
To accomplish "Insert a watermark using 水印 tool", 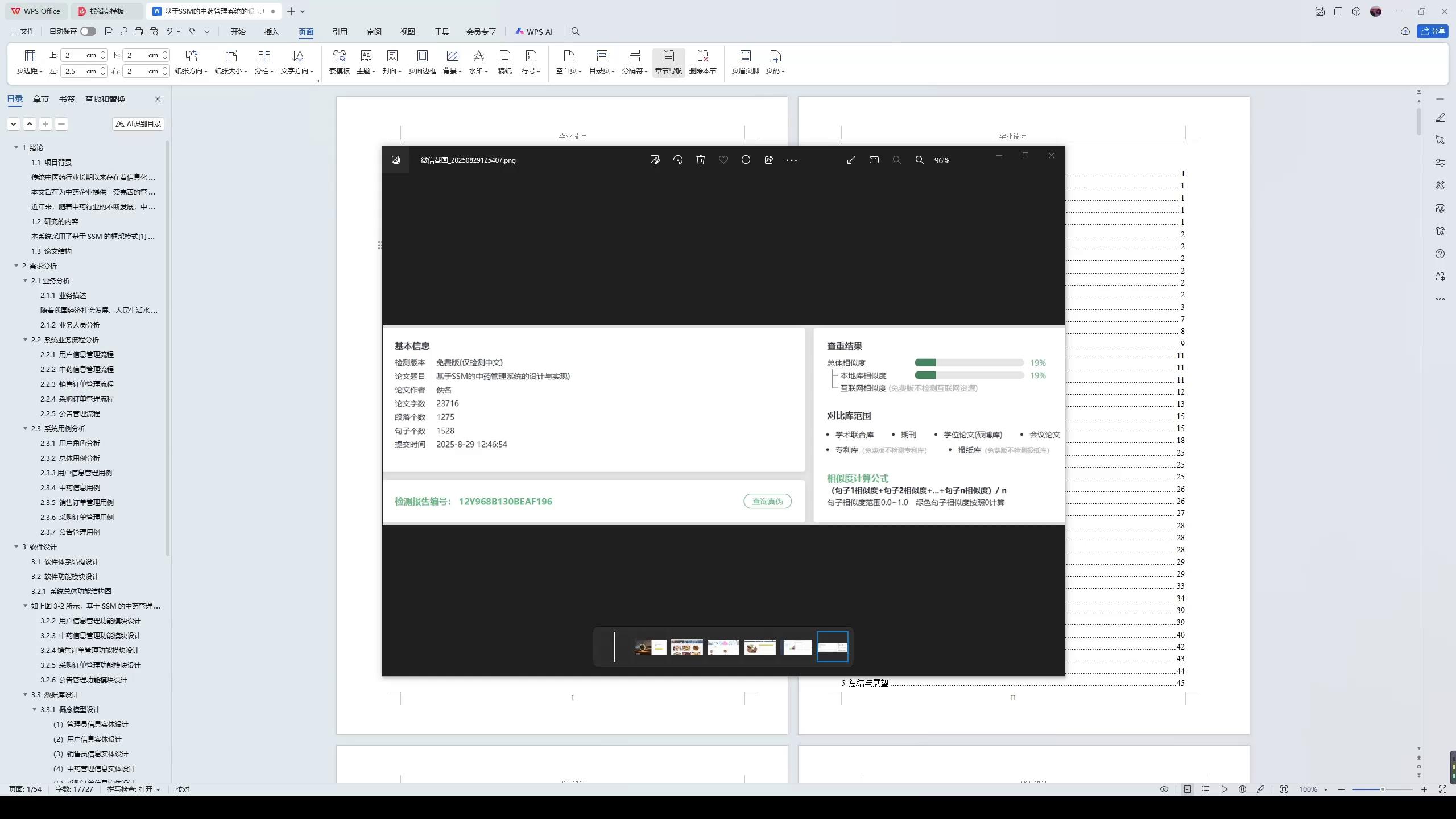I will coord(478,63).
